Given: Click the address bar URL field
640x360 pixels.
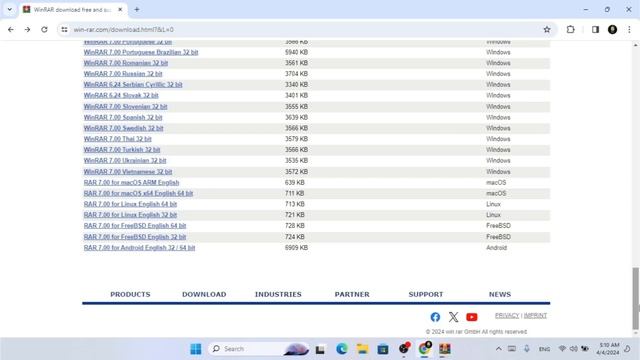Looking at the screenshot, I should (306, 29).
